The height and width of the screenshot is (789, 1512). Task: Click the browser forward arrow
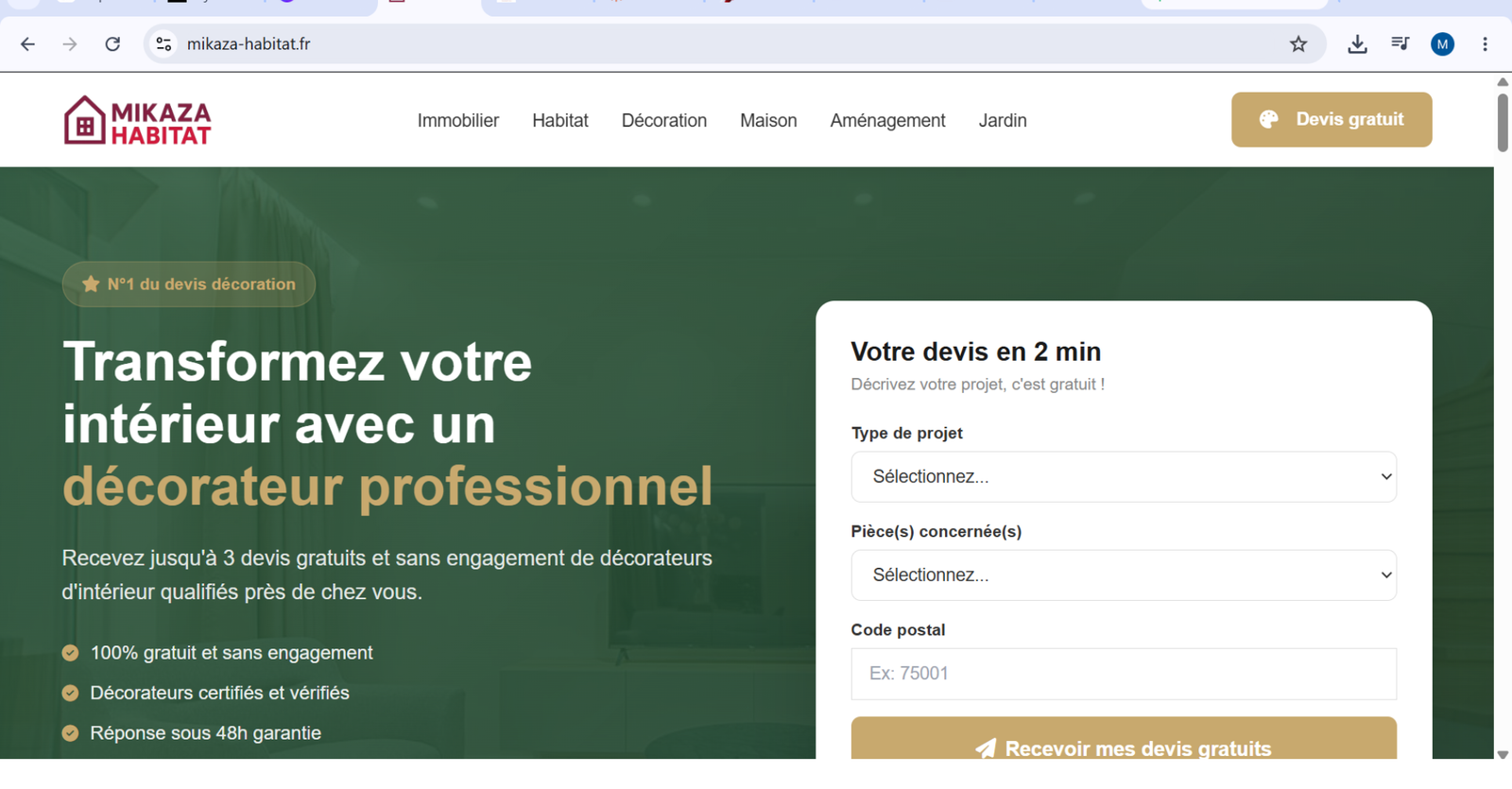click(x=70, y=44)
